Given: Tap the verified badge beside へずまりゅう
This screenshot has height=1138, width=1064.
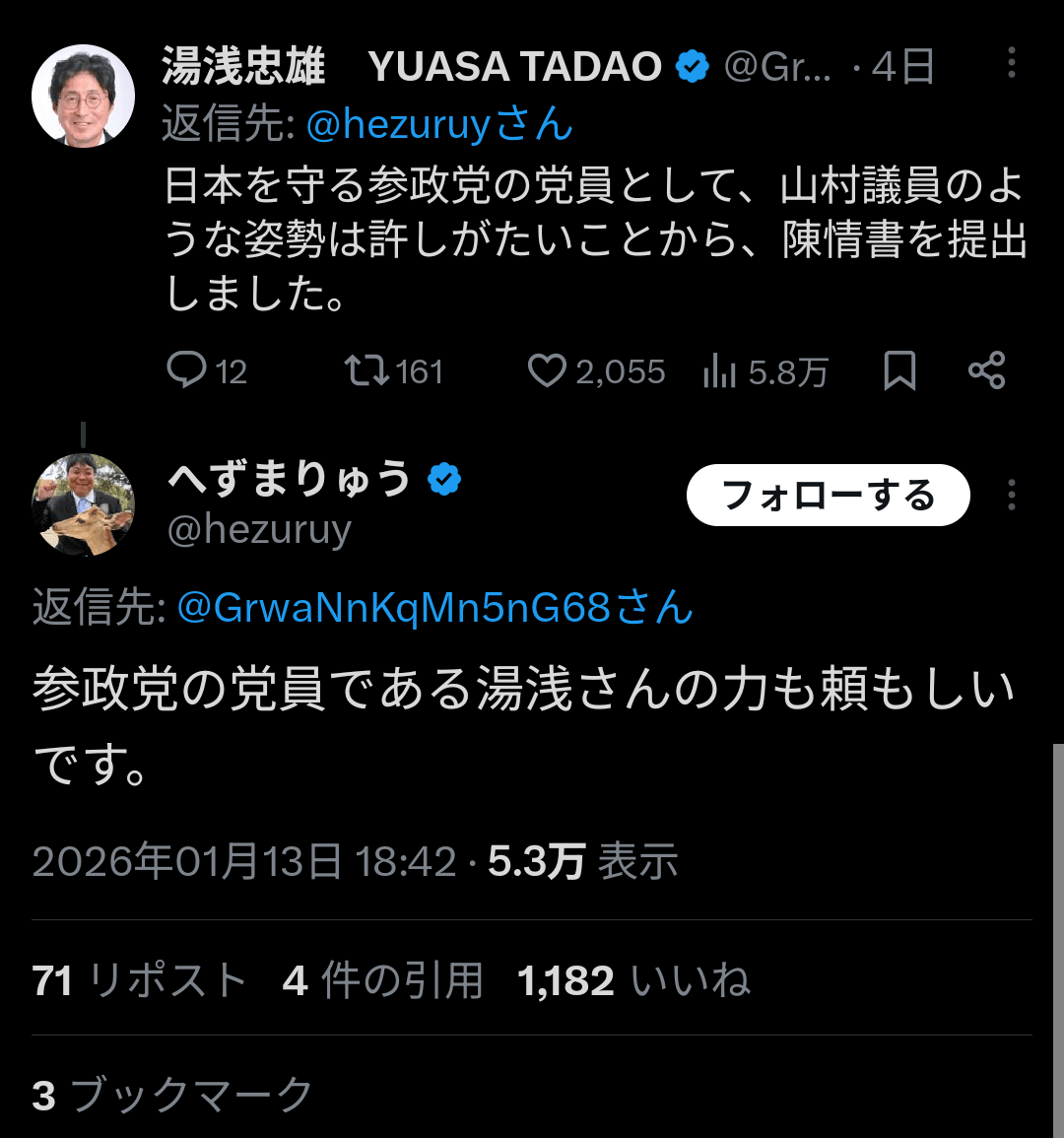Looking at the screenshot, I should pyautogui.click(x=444, y=480).
